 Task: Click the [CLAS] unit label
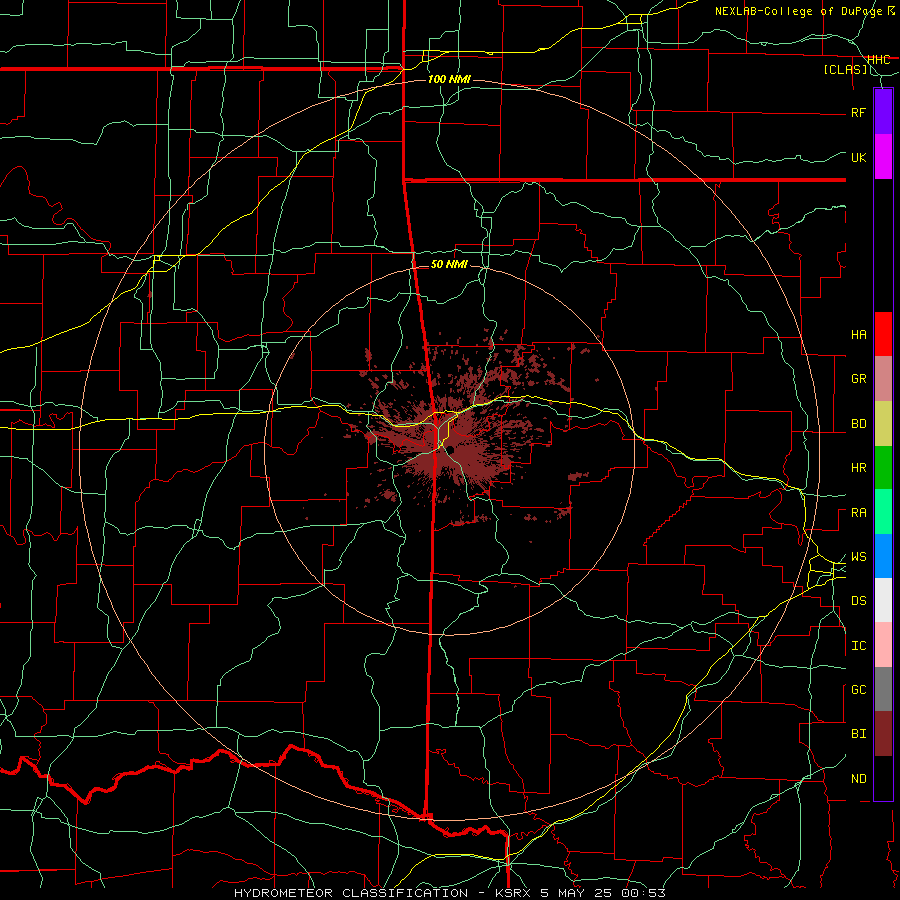point(845,69)
